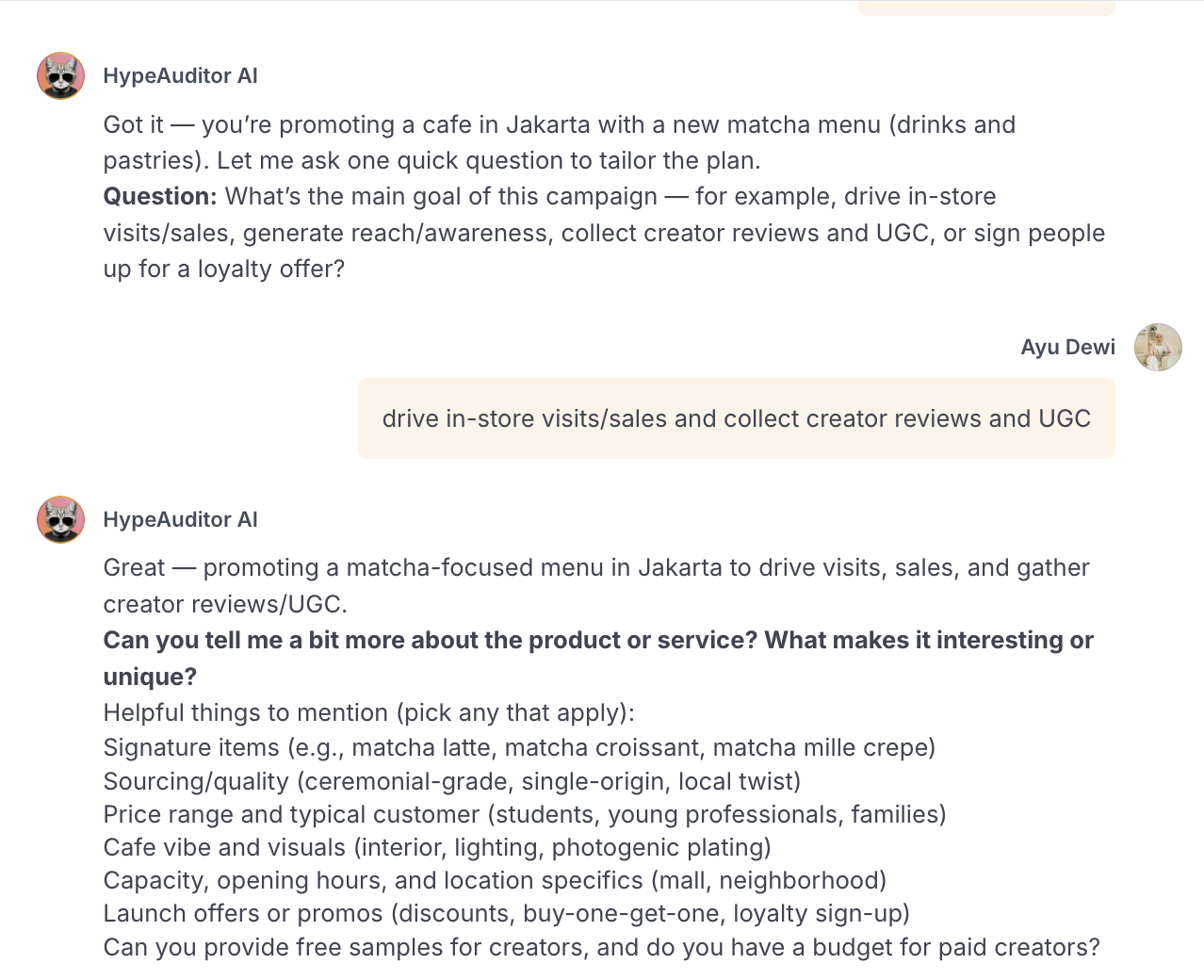
Task: Click the 'Launch offers or promos' line
Action: tap(506, 914)
